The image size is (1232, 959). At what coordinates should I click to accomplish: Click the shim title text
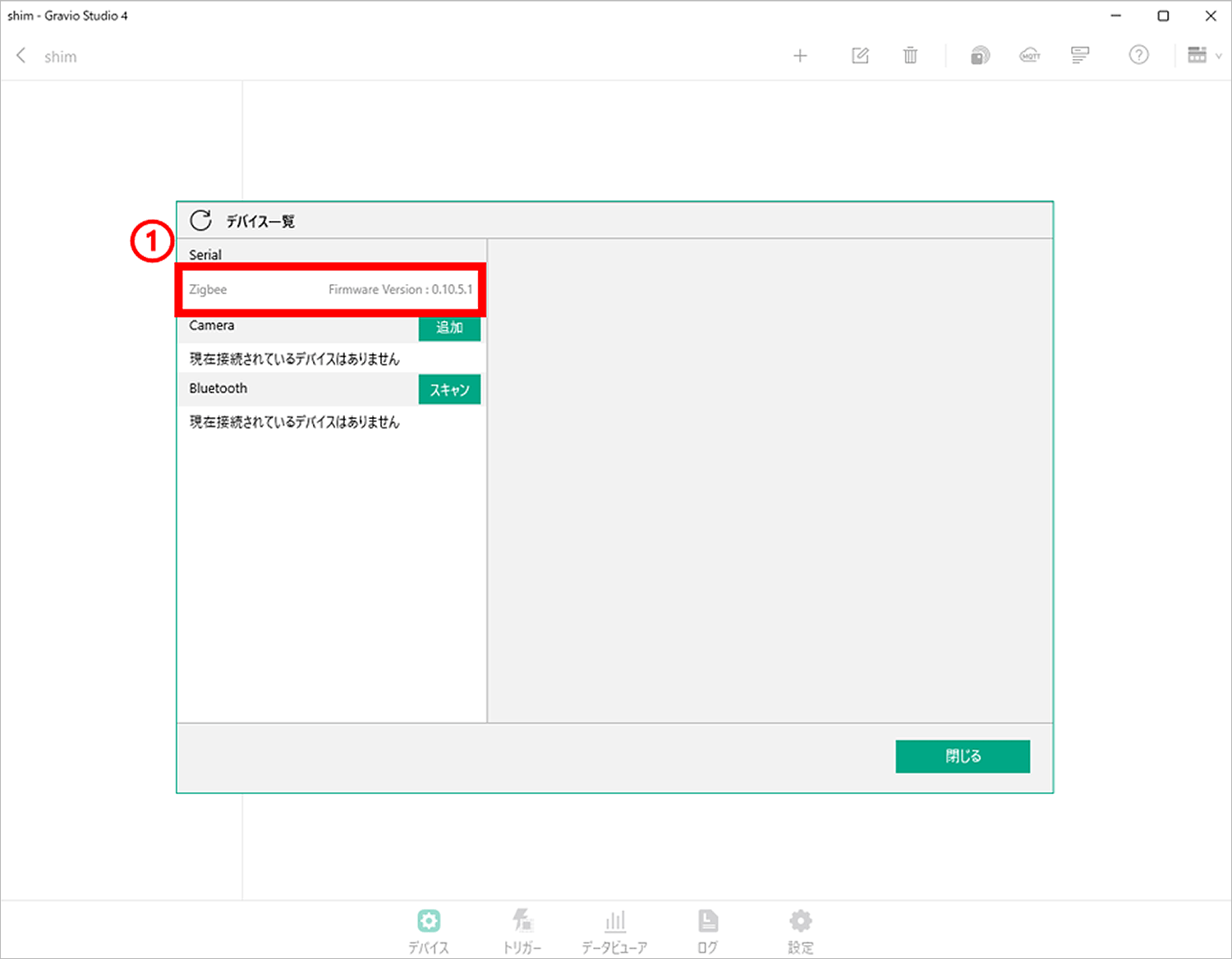pos(61,57)
